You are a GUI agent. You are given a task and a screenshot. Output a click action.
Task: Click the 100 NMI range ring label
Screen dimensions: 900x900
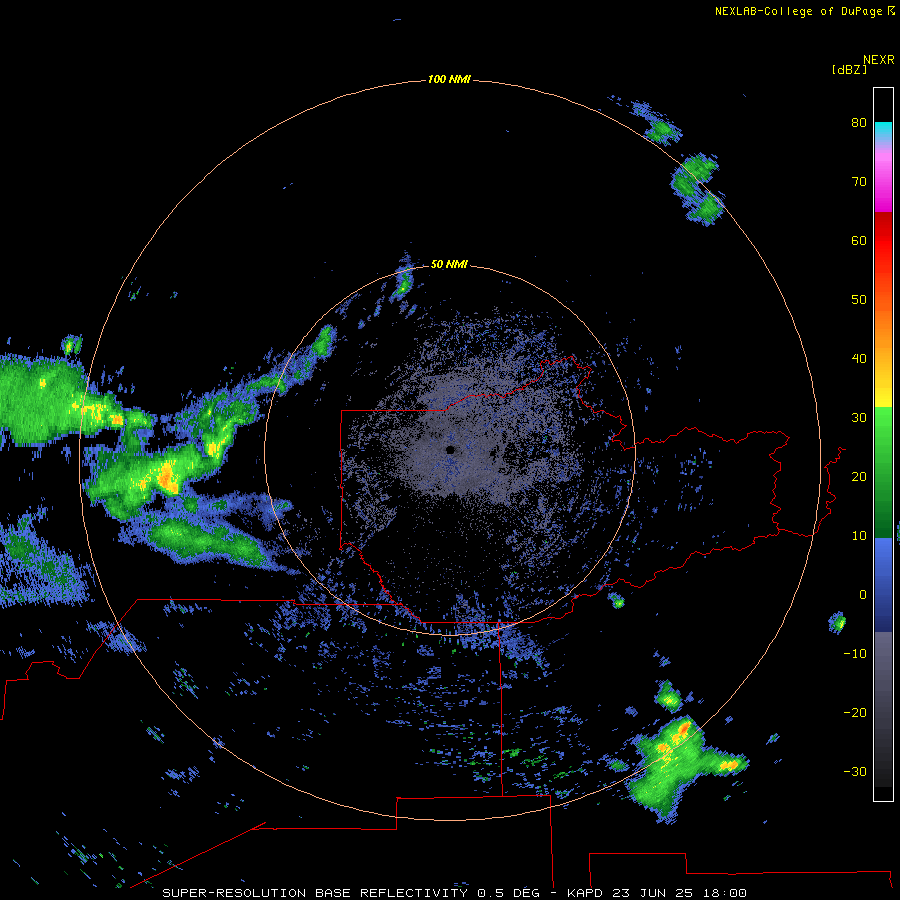click(449, 79)
